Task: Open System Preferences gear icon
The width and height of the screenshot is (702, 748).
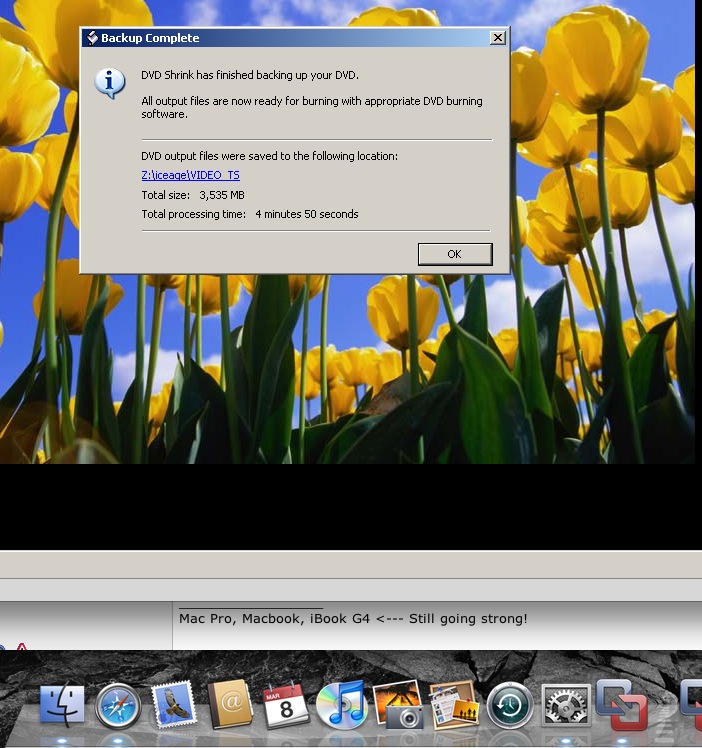Action: pyautogui.click(x=566, y=706)
